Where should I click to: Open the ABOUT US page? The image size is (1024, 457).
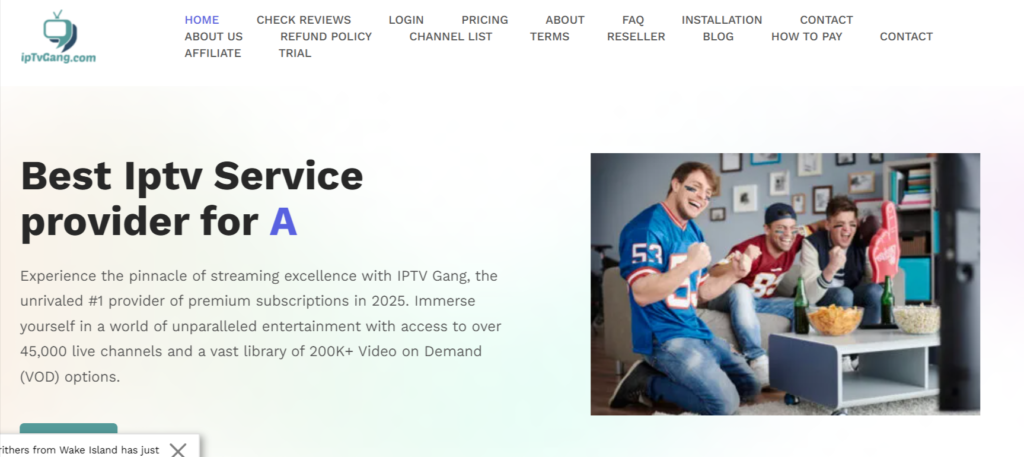click(214, 37)
